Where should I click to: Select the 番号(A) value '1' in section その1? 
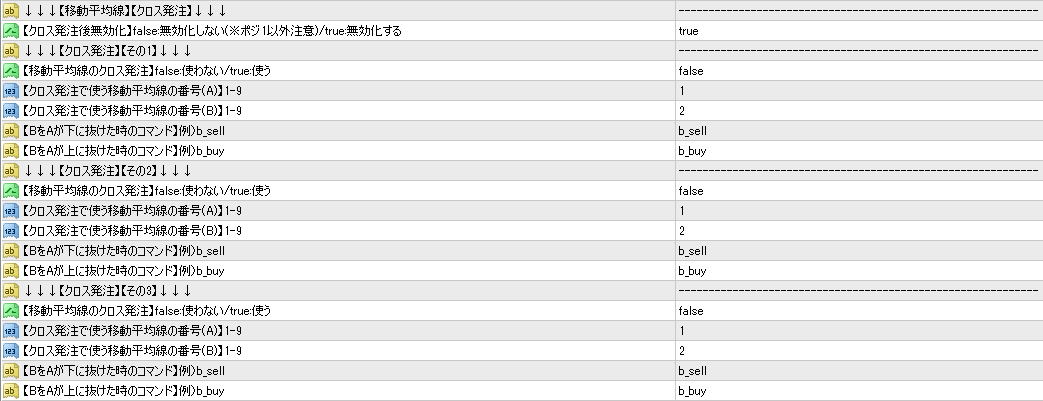tap(681, 91)
